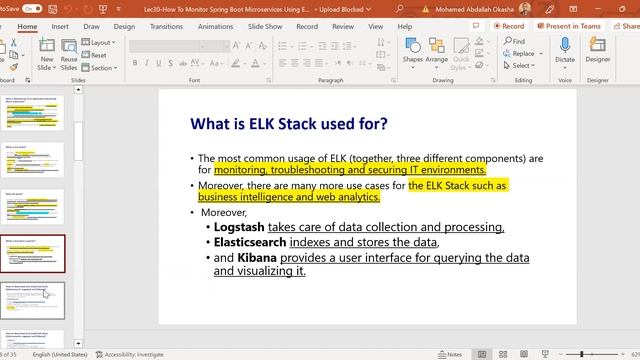Open the Help tab
This screenshot has height=360, width=640.
coord(404,27)
